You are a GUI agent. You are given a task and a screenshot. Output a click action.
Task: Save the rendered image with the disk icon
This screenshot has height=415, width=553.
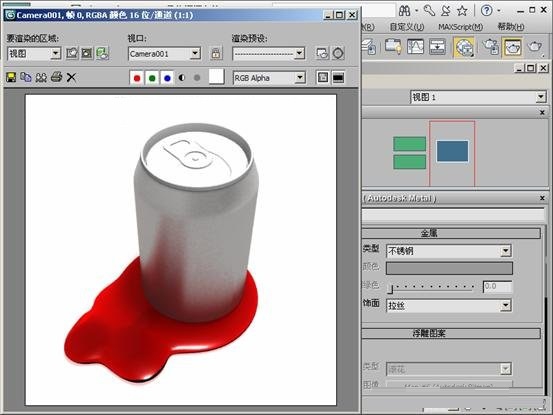coord(11,77)
